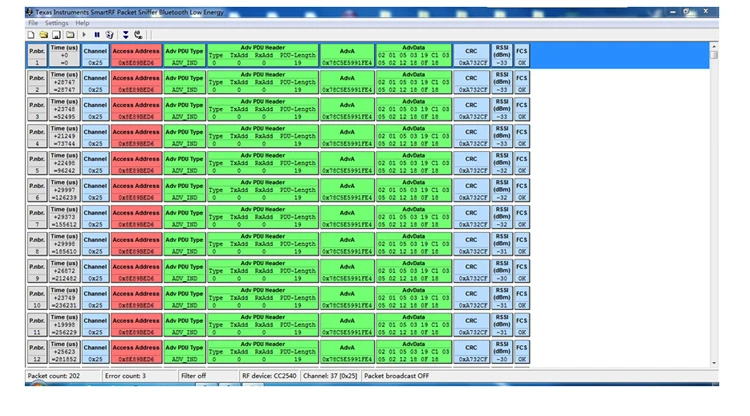Click the Access Address cell of packet 7
The image size is (750, 416).
click(x=136, y=217)
